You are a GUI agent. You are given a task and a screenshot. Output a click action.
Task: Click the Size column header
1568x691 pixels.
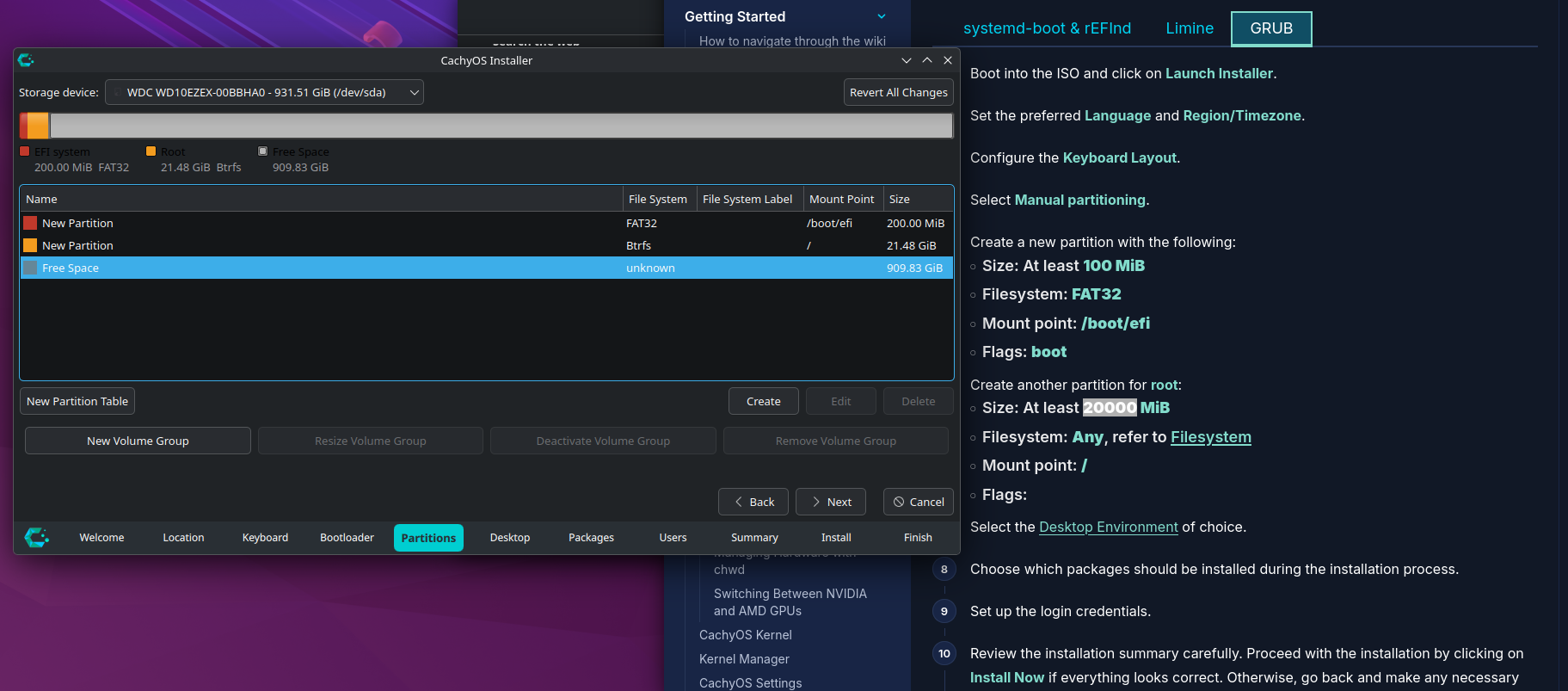[918, 199]
